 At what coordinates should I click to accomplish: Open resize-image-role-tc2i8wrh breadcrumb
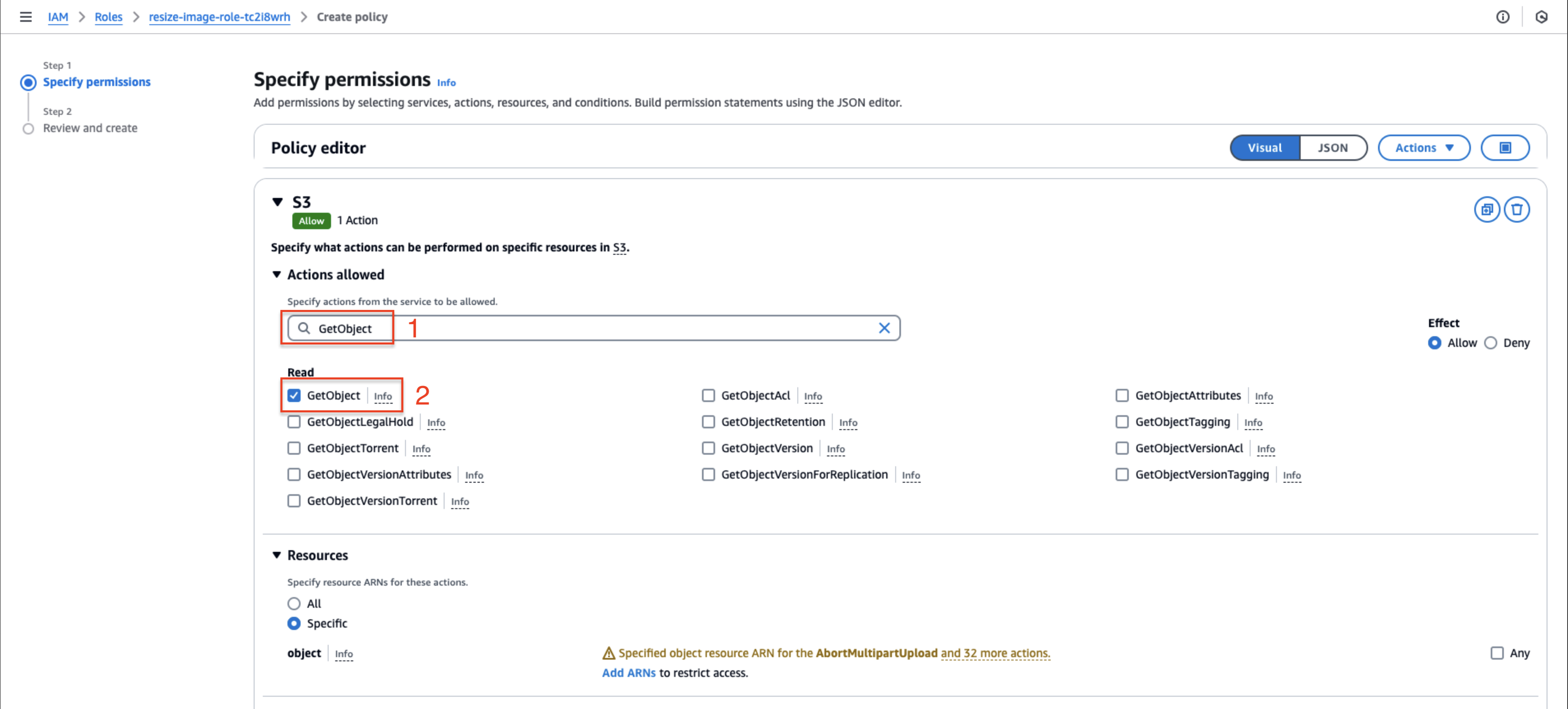(219, 17)
